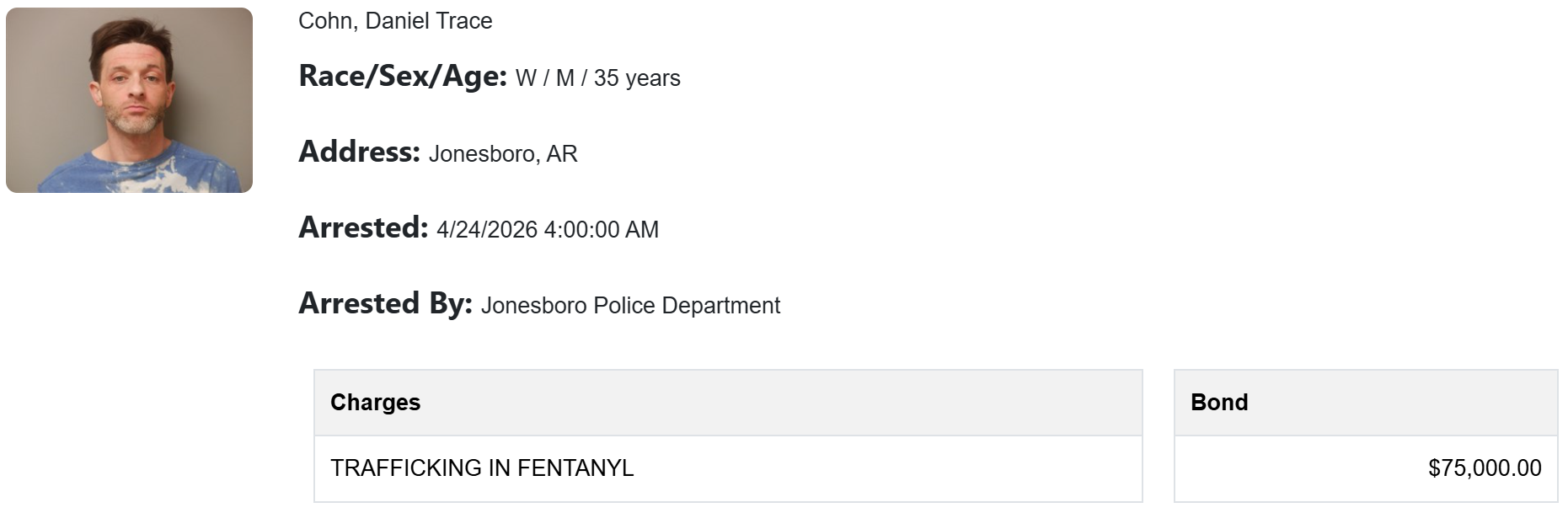
Task: Click Jonesboro Police Department text
Action: [x=630, y=306]
